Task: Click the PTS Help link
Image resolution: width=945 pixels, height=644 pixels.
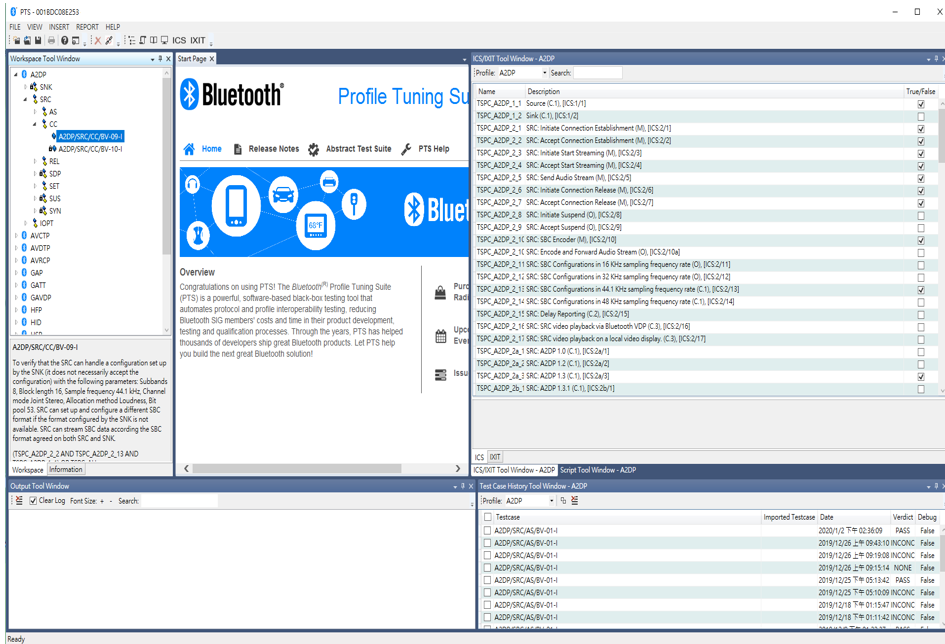Action: click(434, 149)
